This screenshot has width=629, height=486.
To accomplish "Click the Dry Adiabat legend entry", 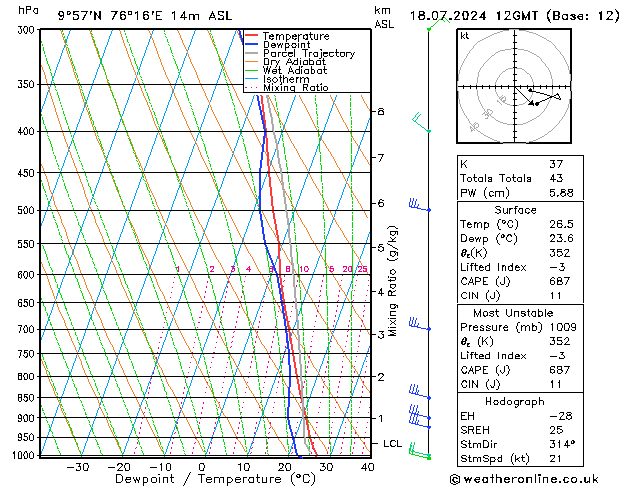I will 285,62.
